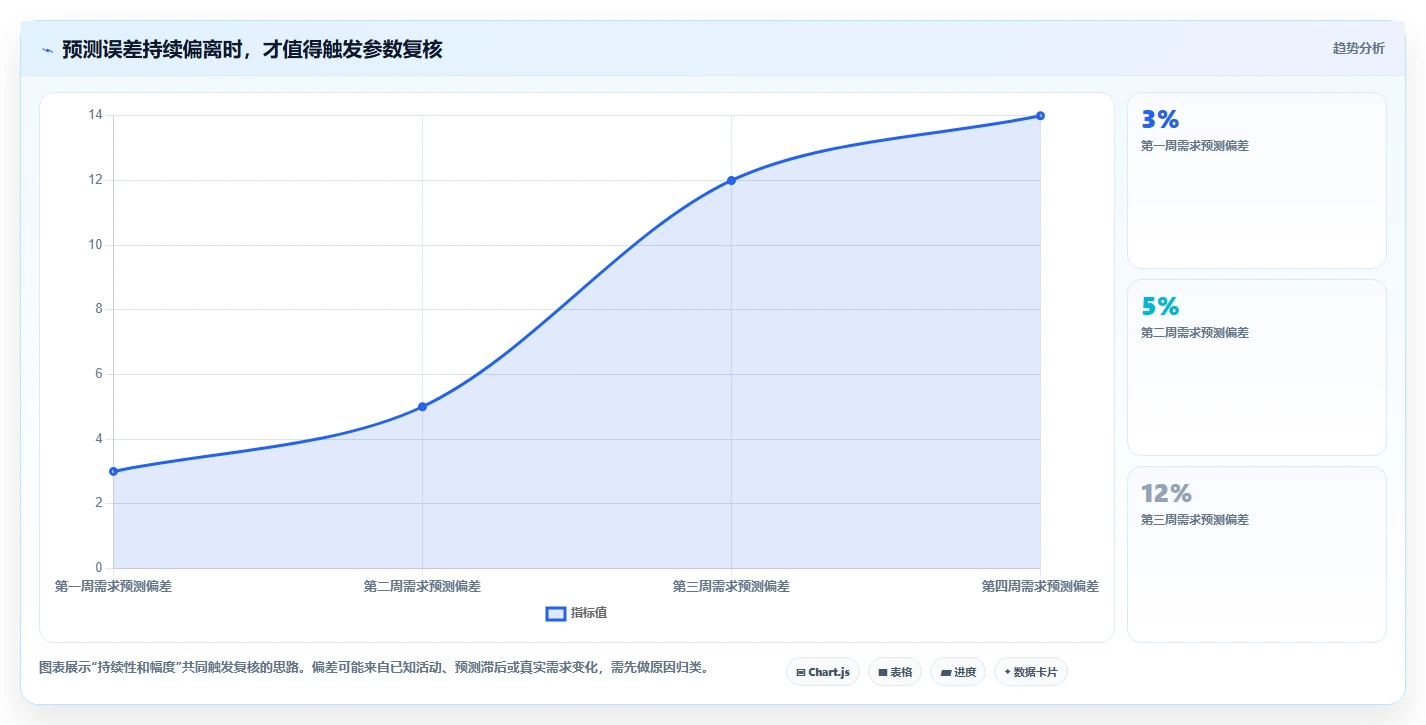This screenshot has width=1426, height=725.
Task: Click the x-axis label 第一周需求预测偏差
Action: [113, 586]
